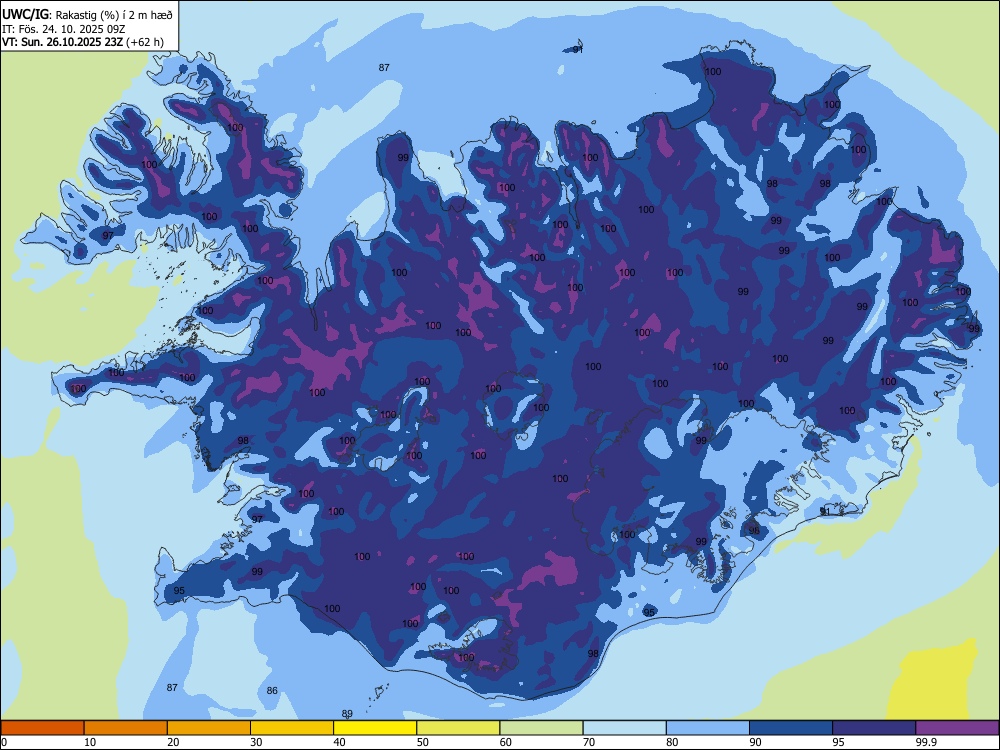Click the "60" tick label on the color scale
The width and height of the screenshot is (1000, 750).
(506, 742)
